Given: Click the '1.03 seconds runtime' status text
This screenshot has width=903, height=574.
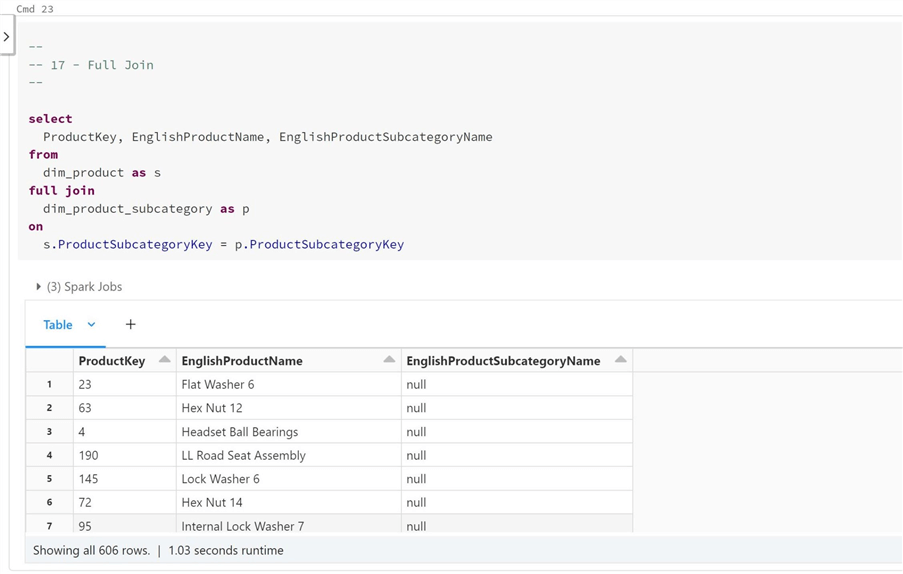Looking at the screenshot, I should 226,550.
